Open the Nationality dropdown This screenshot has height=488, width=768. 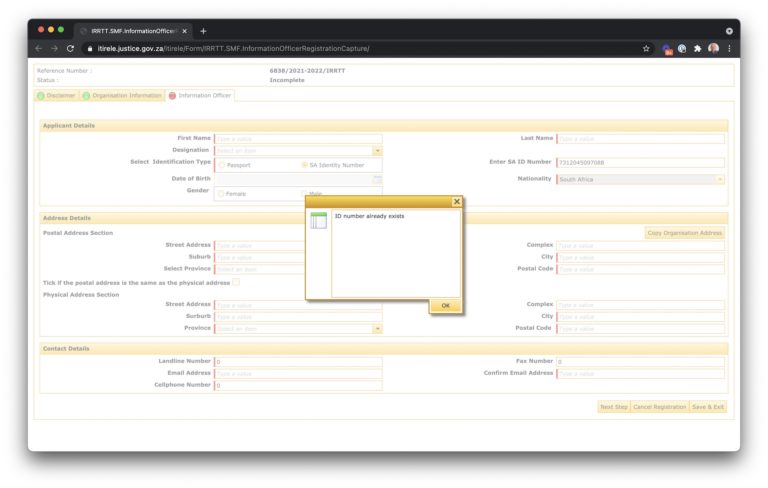[x=720, y=179]
